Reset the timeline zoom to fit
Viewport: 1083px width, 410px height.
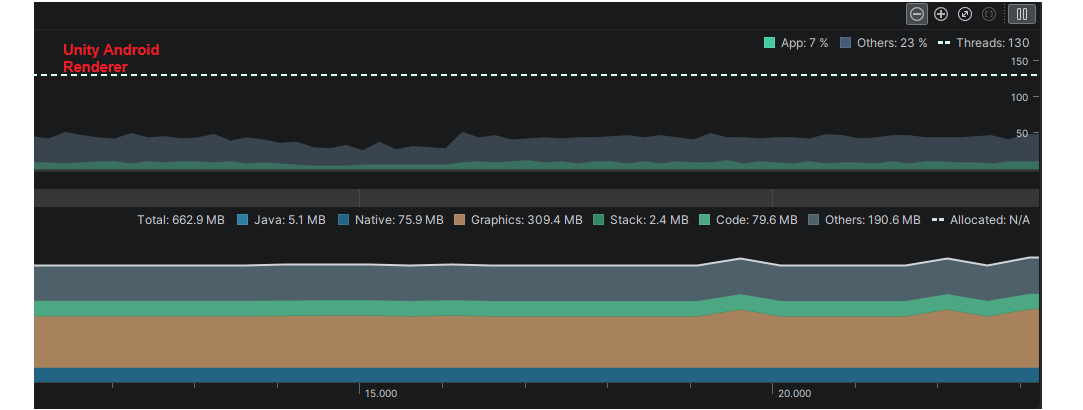965,14
